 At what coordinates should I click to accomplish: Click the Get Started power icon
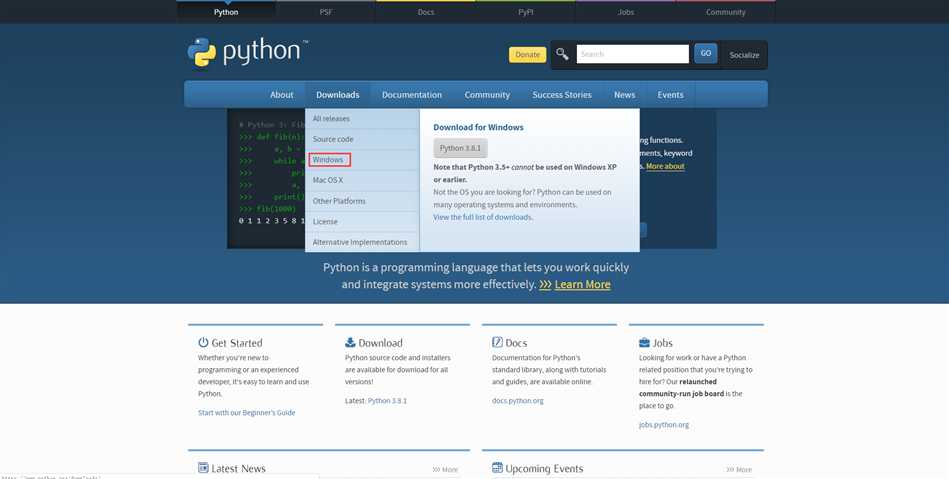tap(203, 342)
